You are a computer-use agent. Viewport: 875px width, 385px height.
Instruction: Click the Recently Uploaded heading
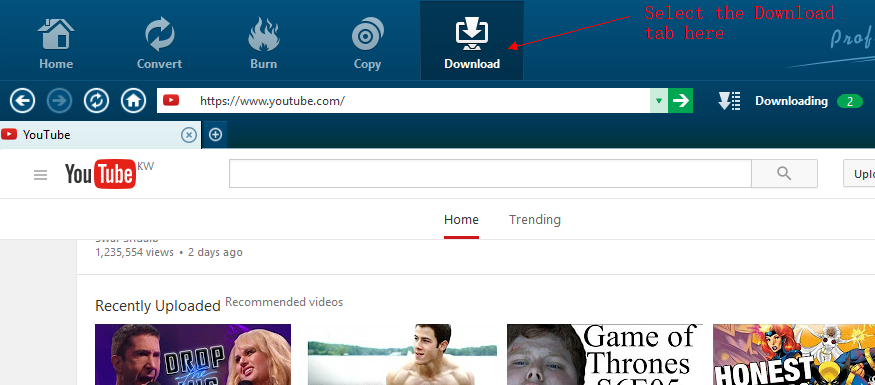(x=158, y=306)
